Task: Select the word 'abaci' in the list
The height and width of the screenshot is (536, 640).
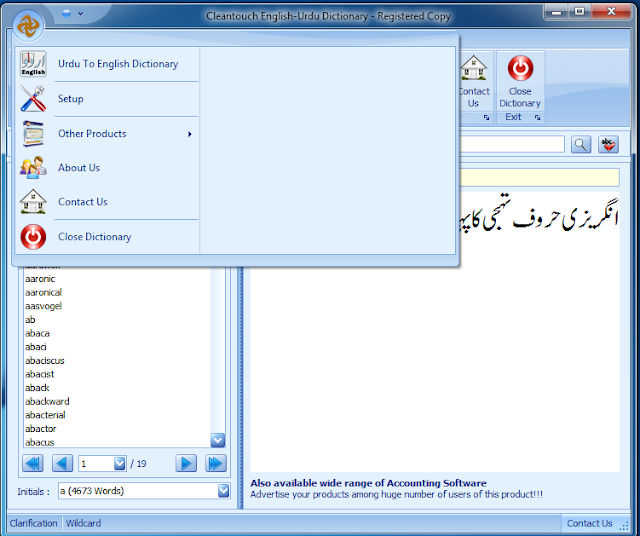Action: [36, 347]
